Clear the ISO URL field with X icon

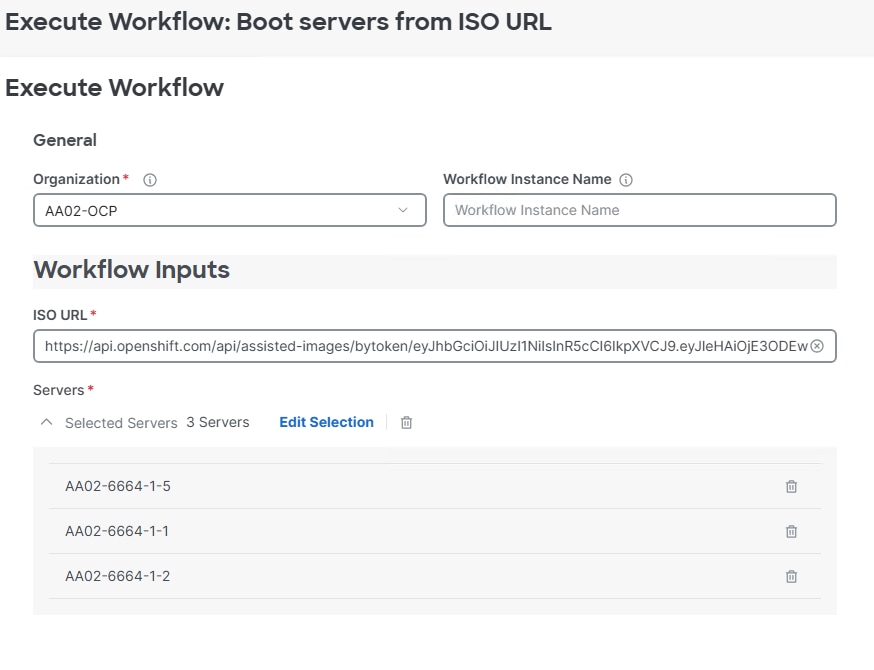817,346
